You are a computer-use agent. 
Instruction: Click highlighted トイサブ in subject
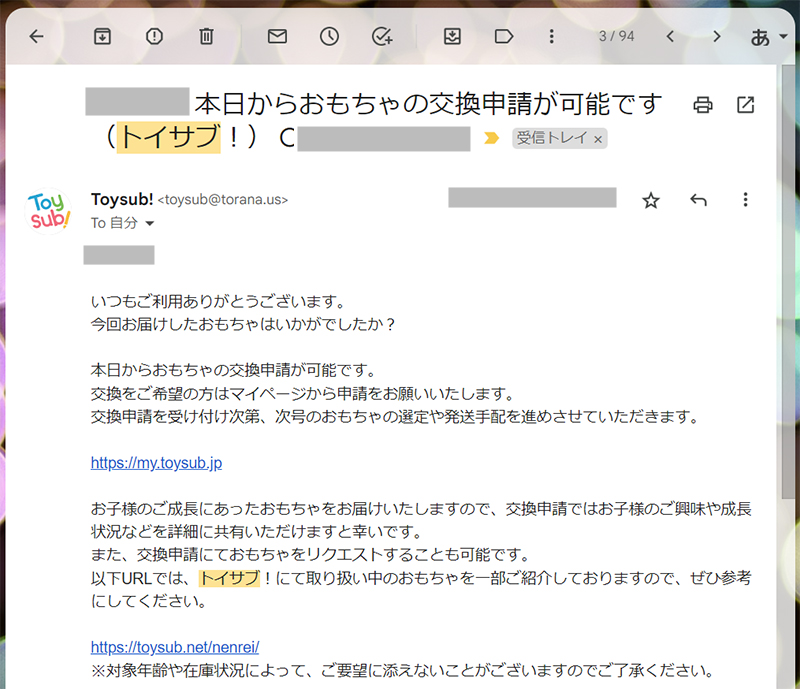[168, 138]
